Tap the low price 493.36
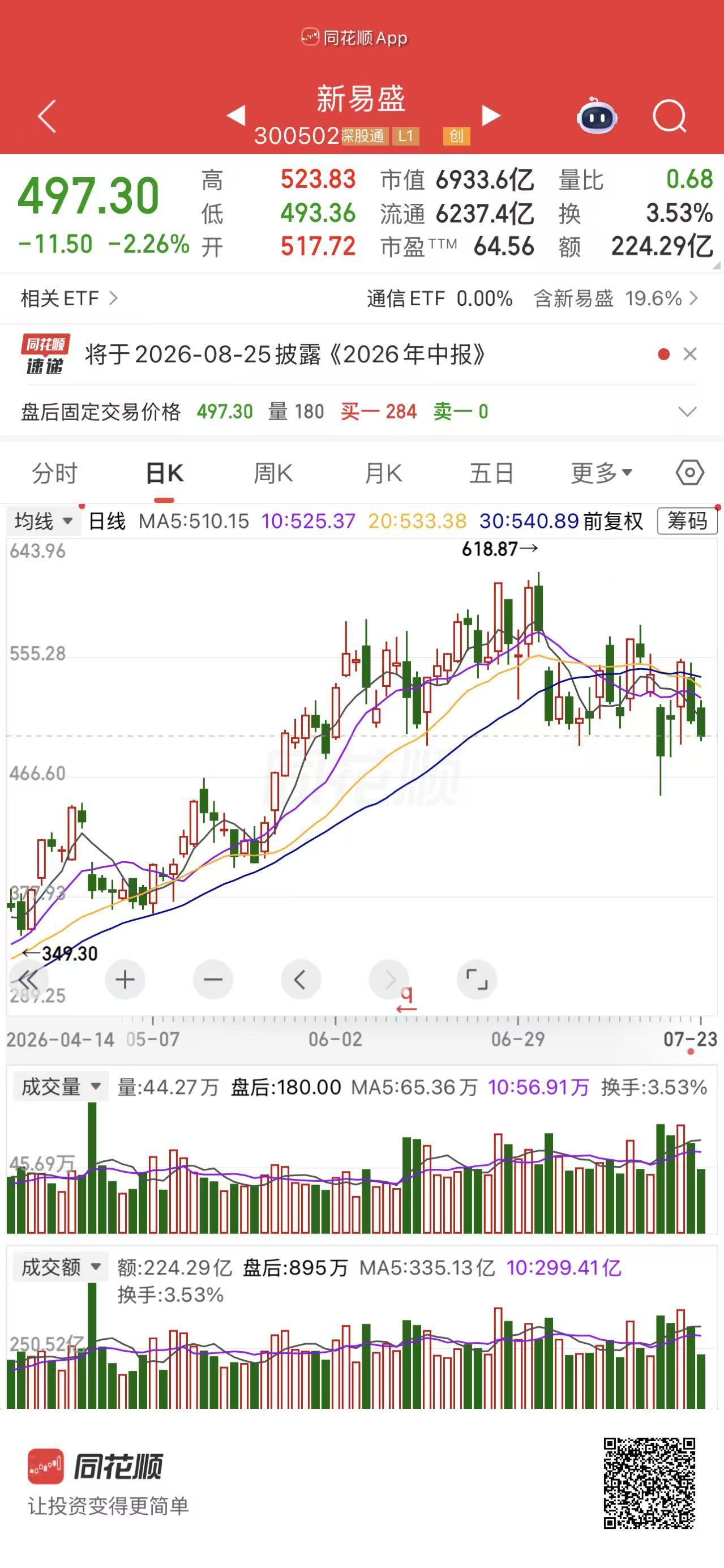Viewport: 724px width, 1568px height. pyautogui.click(x=318, y=213)
